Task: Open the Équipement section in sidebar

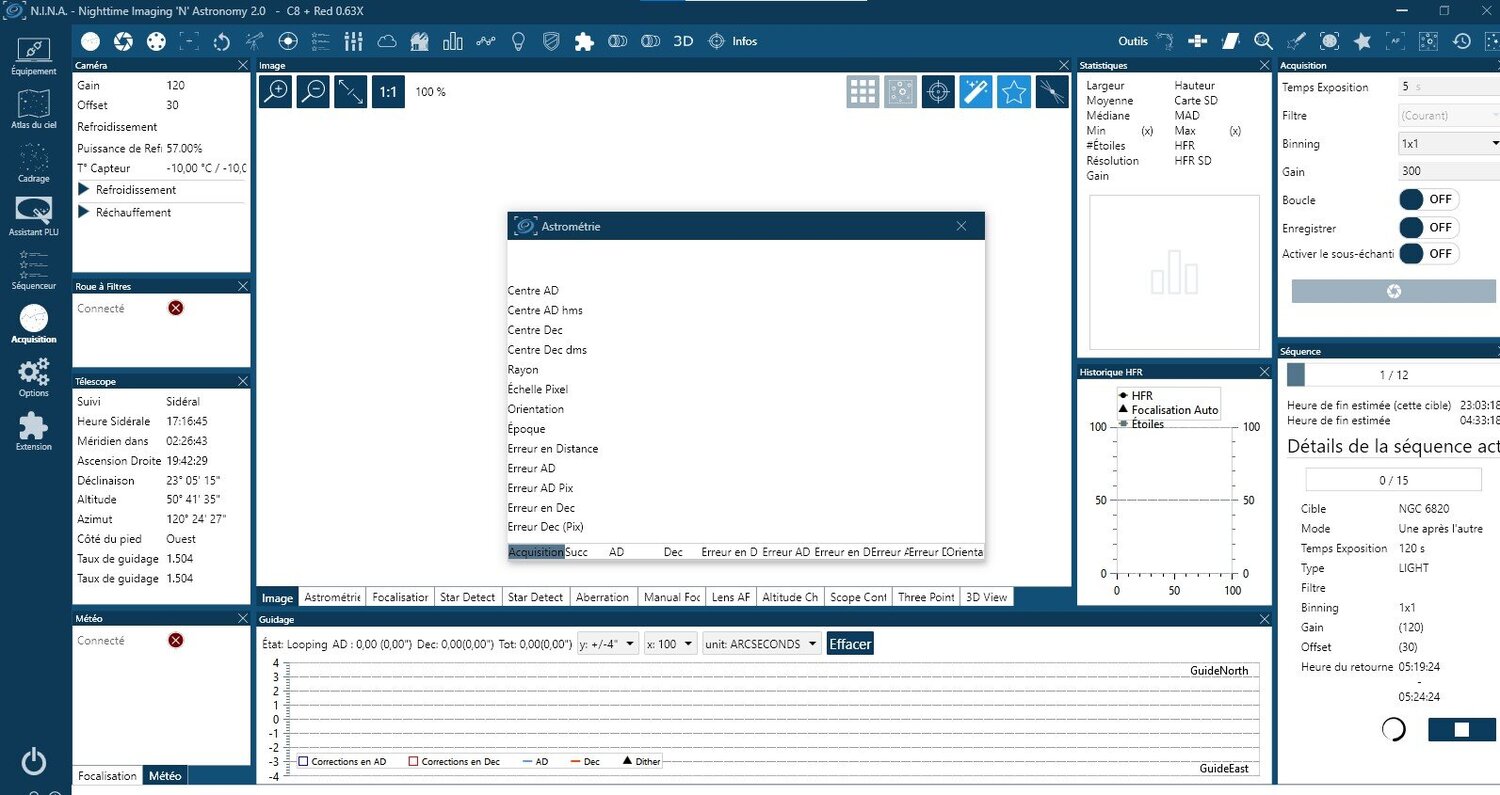Action: [34, 57]
